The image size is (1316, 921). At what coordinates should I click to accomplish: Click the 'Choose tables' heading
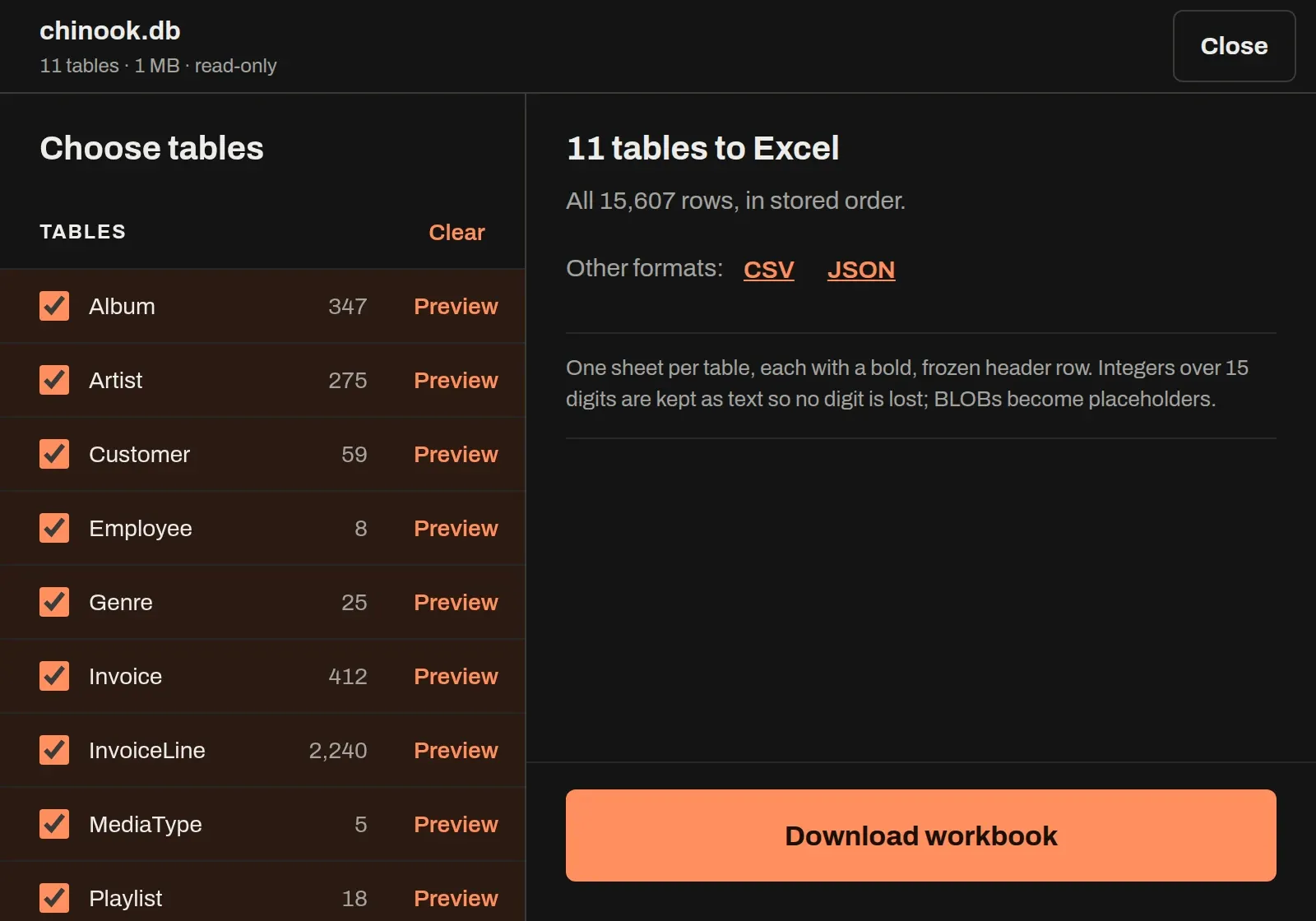(152, 148)
